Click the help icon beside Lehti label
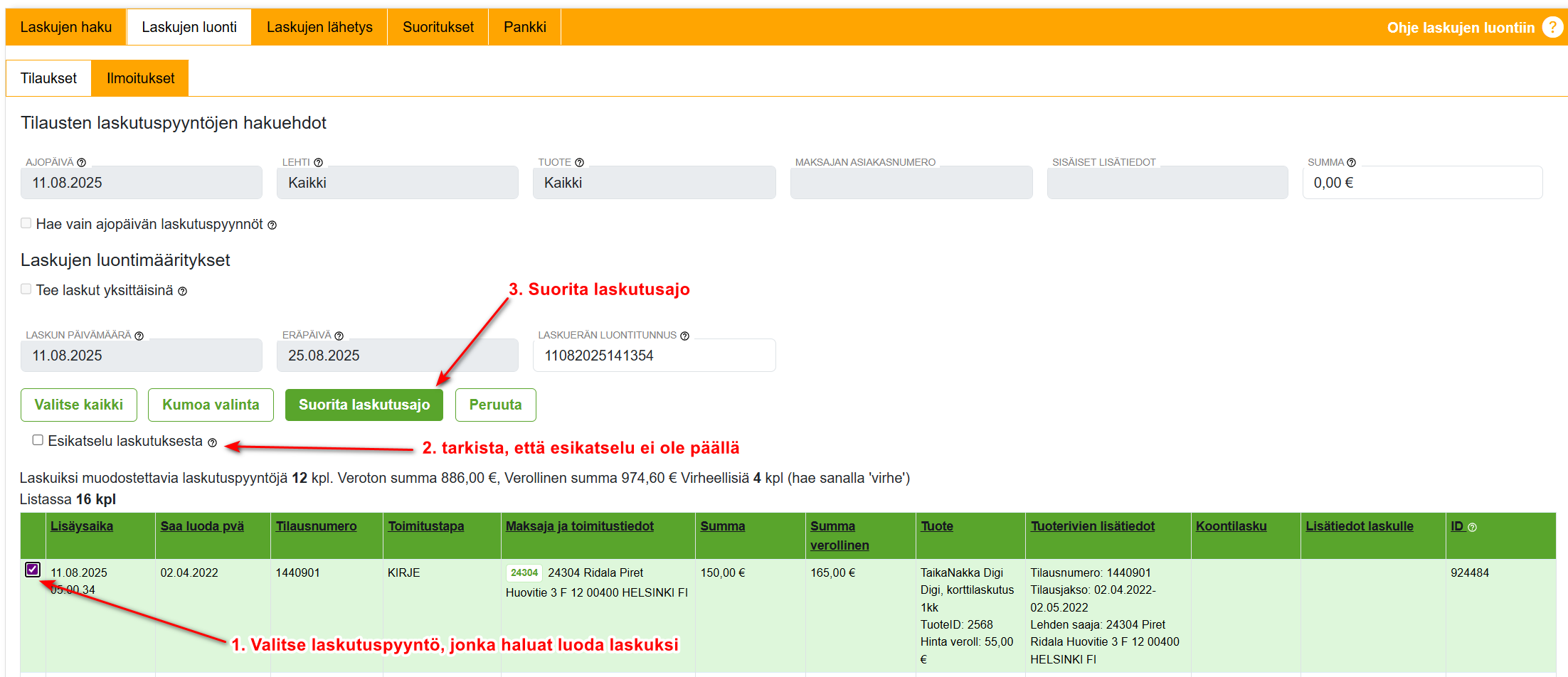The image size is (1568, 677). click(318, 163)
